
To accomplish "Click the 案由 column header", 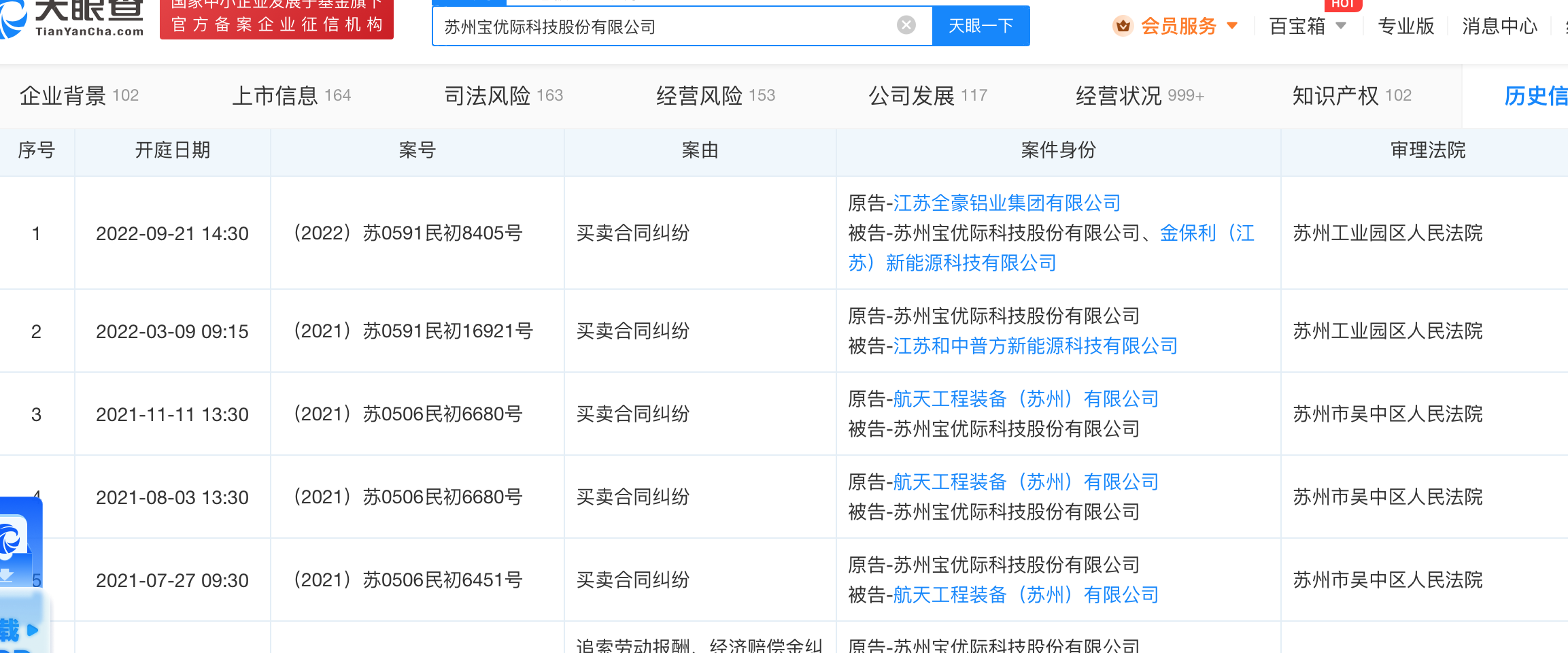I will pos(700,150).
